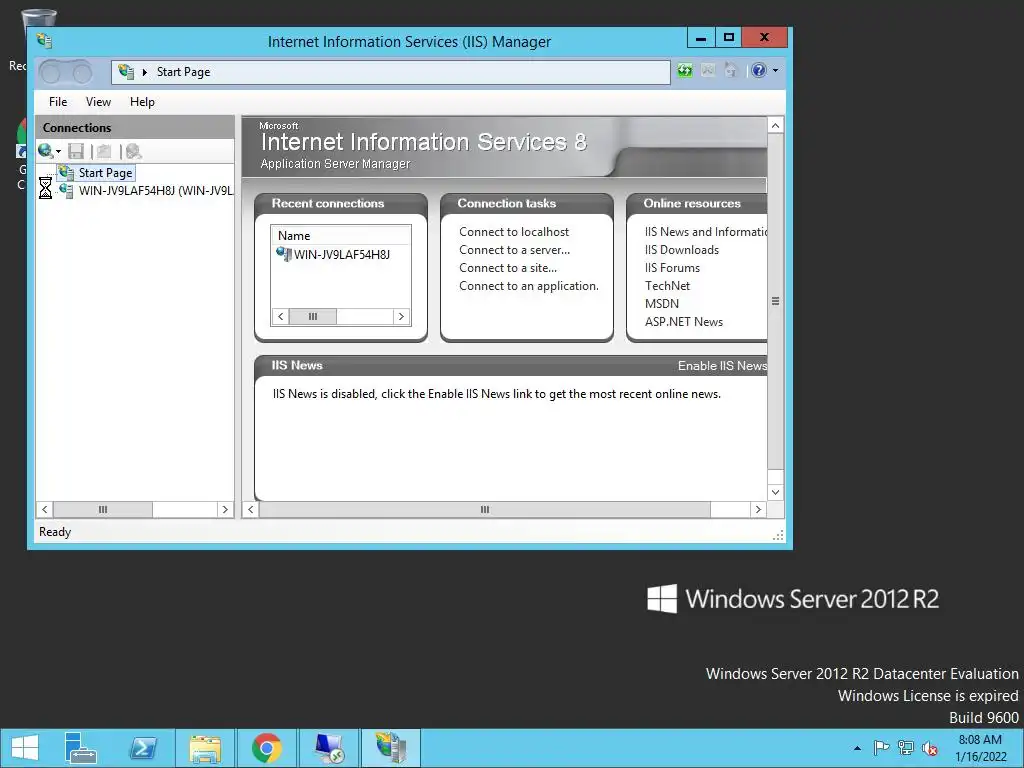Image resolution: width=1024 pixels, height=768 pixels.
Task: Open the MSDN link
Action: (x=662, y=304)
